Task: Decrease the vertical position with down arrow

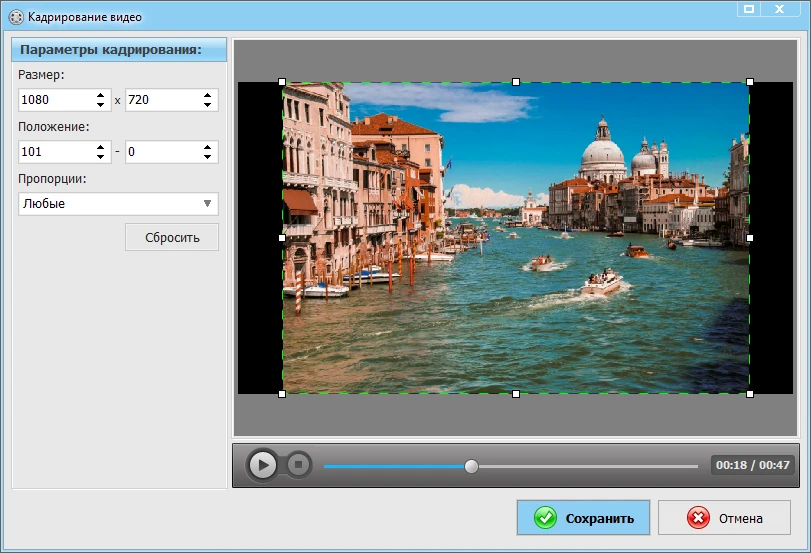Action: tap(207, 157)
